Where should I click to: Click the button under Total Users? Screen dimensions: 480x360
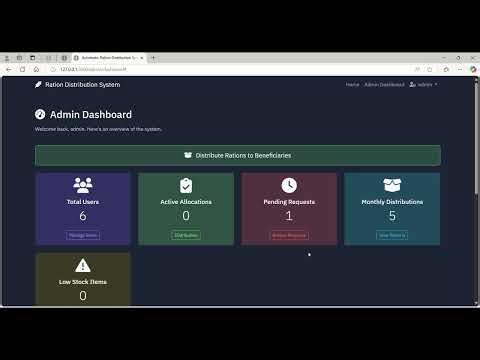tap(83, 235)
